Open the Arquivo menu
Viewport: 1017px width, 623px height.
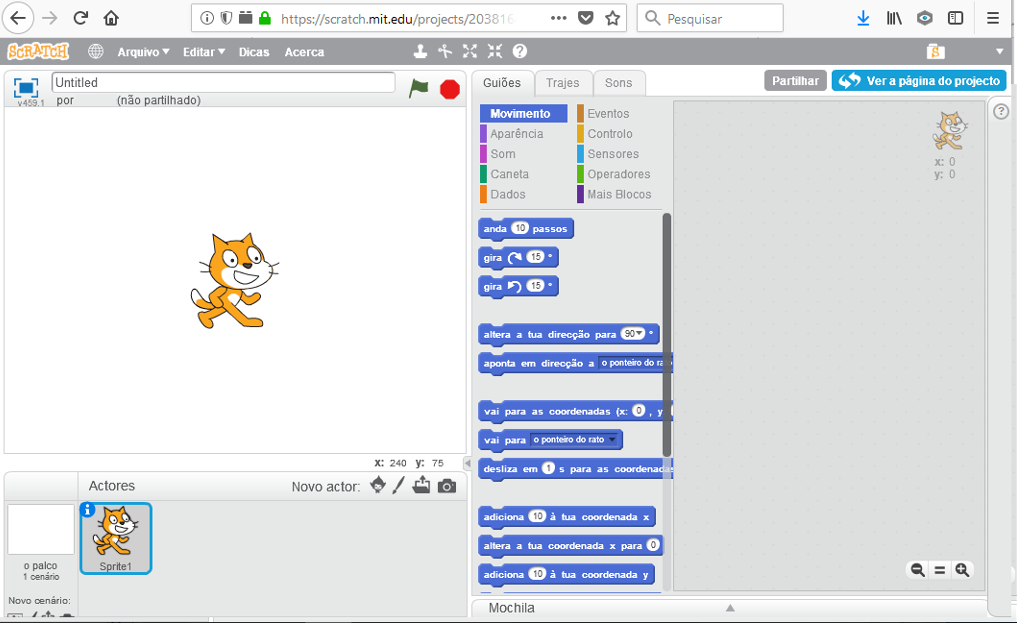click(143, 52)
